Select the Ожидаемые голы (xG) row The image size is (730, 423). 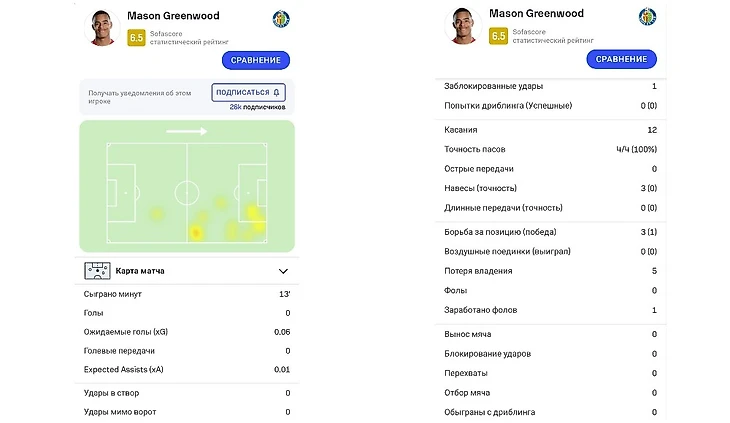coord(187,332)
